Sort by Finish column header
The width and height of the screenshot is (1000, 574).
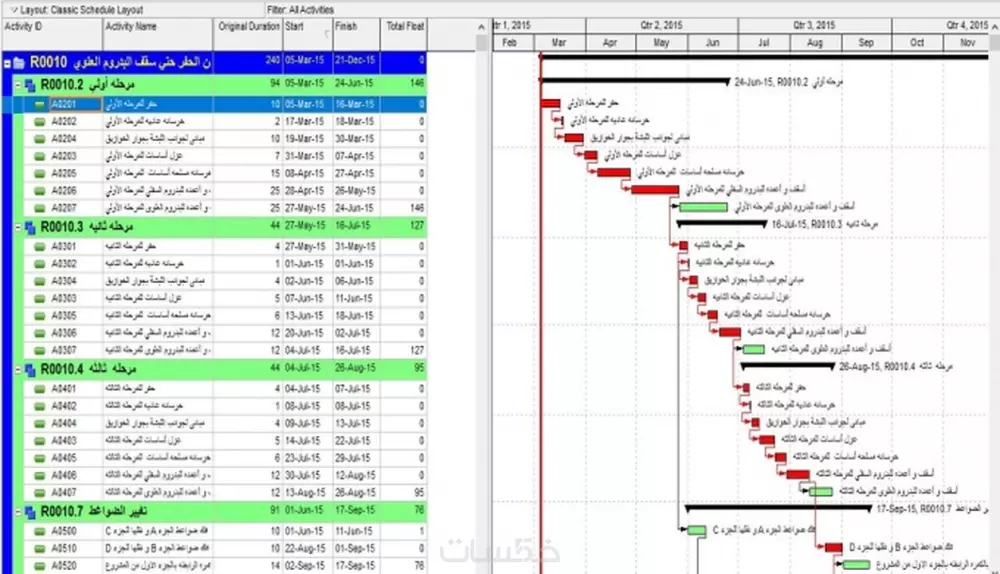tap(356, 34)
